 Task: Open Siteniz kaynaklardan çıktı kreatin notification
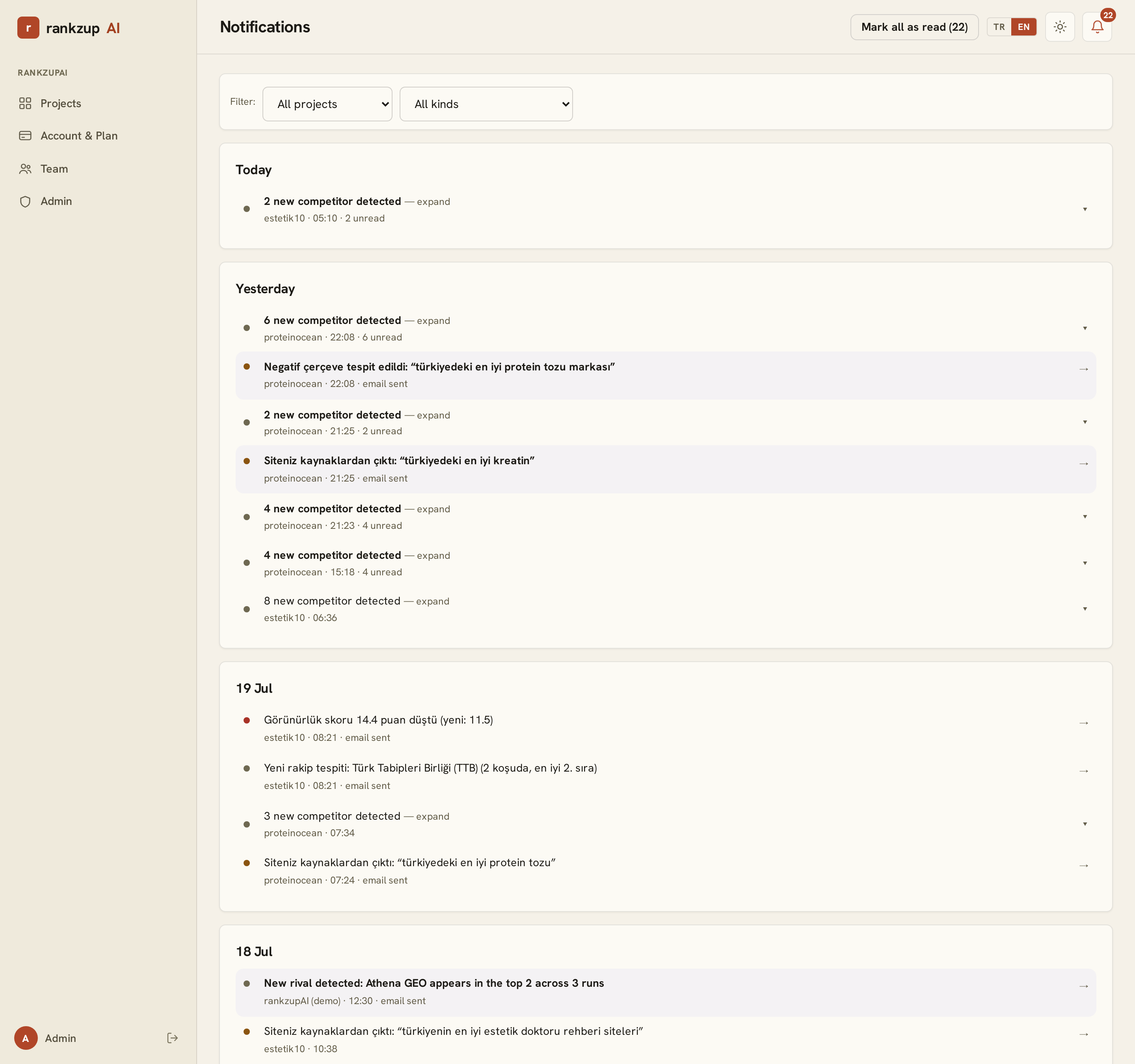tap(666, 469)
